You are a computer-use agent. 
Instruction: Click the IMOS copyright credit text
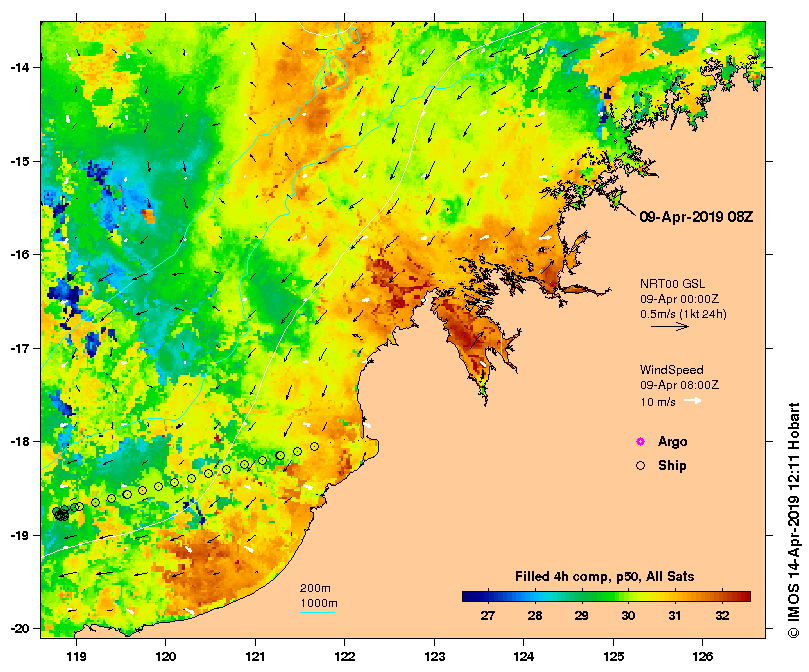tap(794, 520)
